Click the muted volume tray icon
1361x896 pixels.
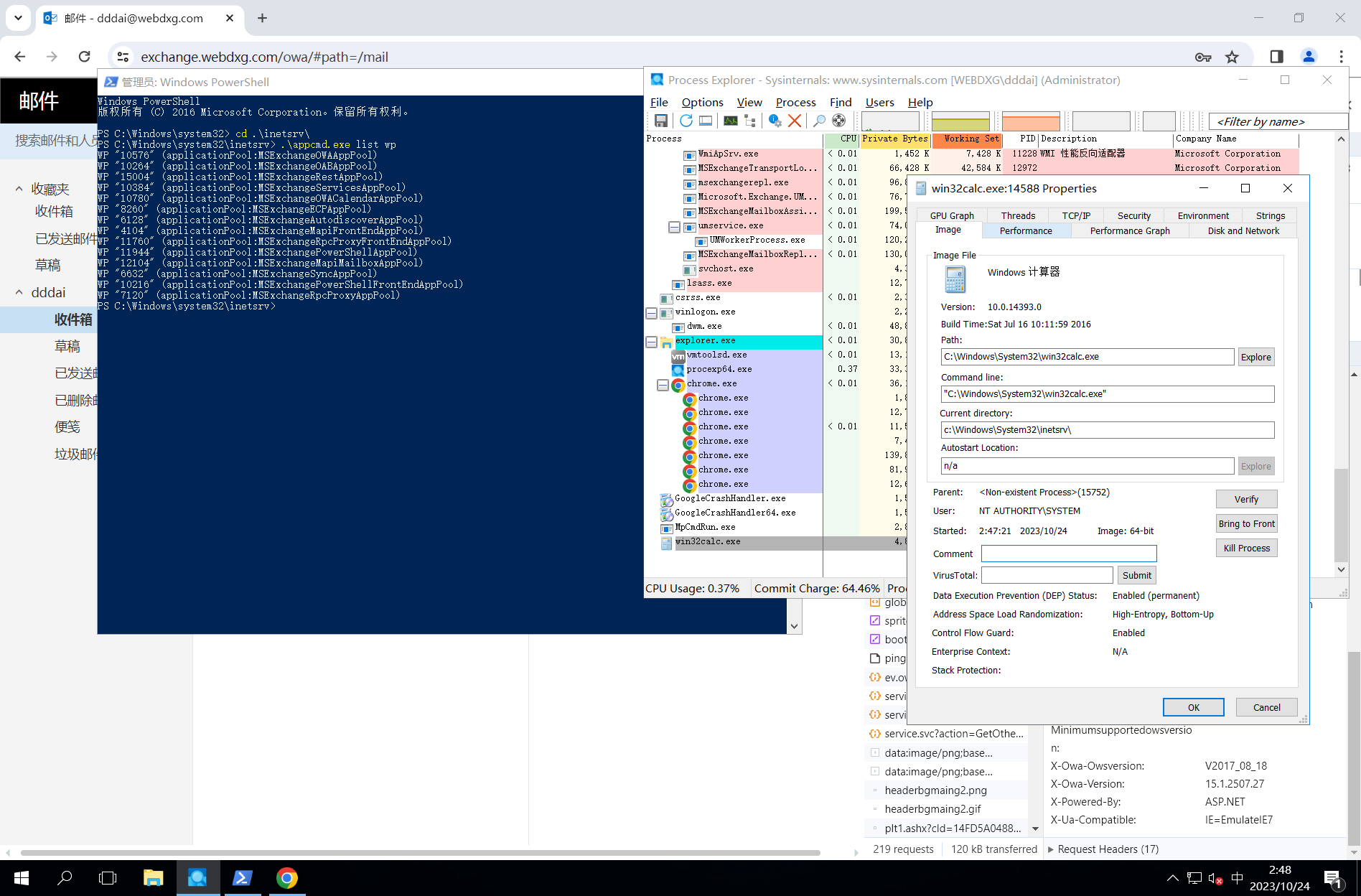[1215, 878]
